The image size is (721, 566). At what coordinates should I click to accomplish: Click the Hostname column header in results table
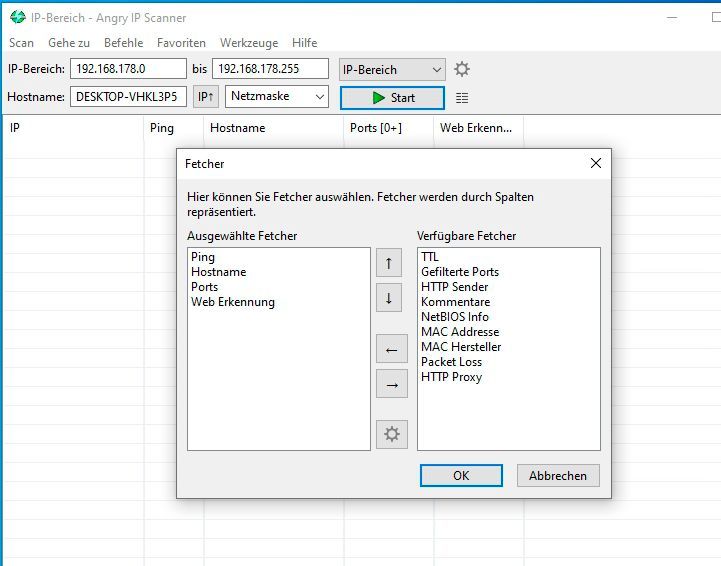click(x=274, y=128)
